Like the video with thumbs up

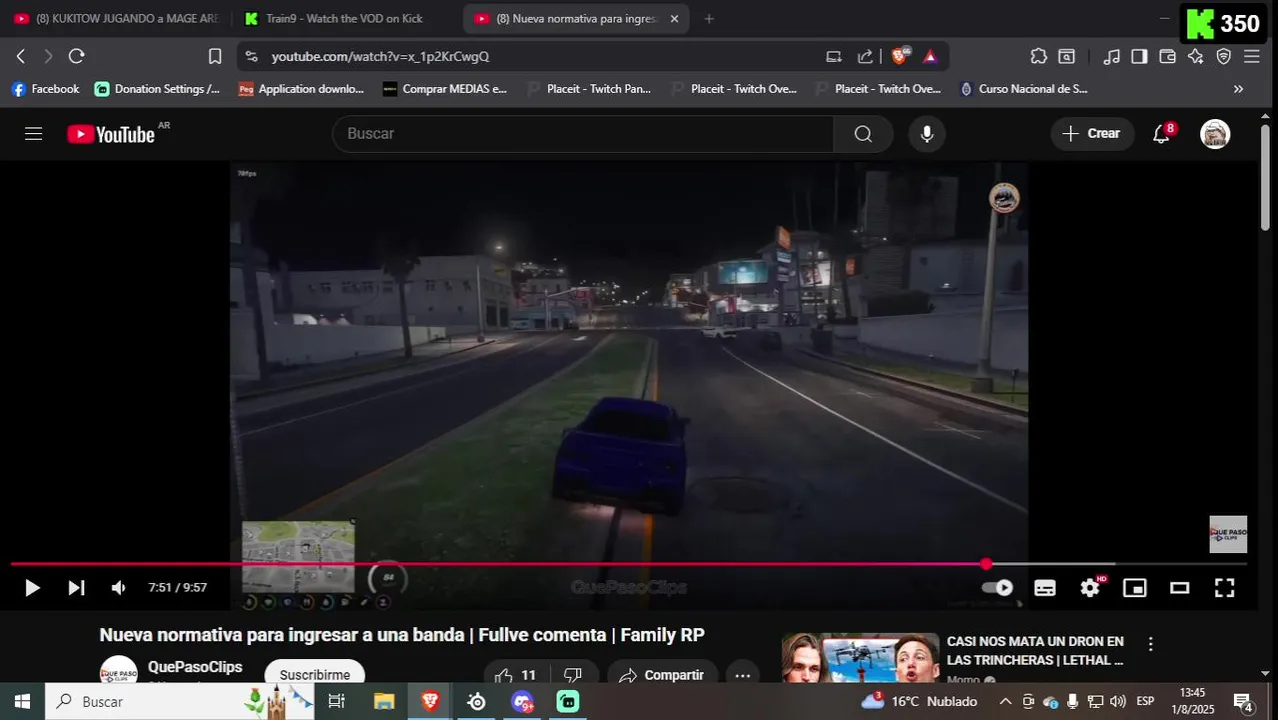pyautogui.click(x=515, y=675)
